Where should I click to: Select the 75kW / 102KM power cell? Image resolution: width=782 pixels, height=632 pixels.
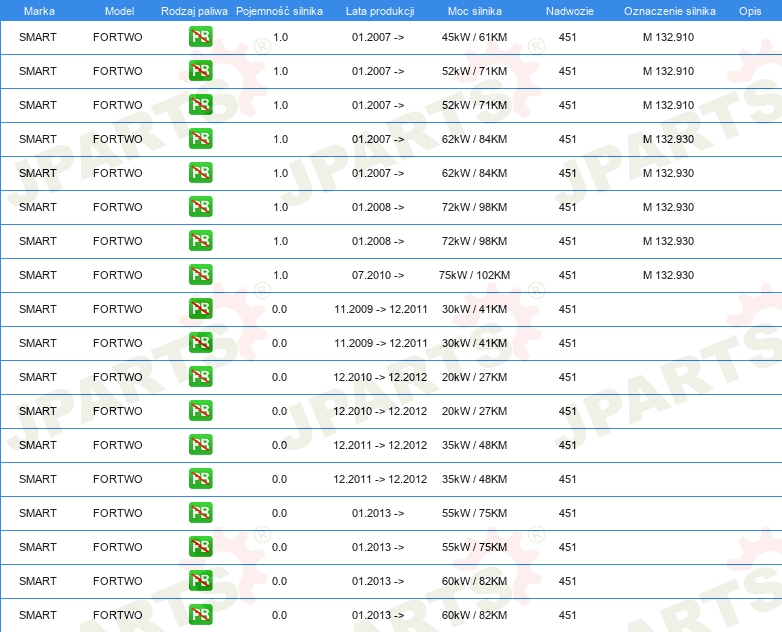click(x=474, y=275)
